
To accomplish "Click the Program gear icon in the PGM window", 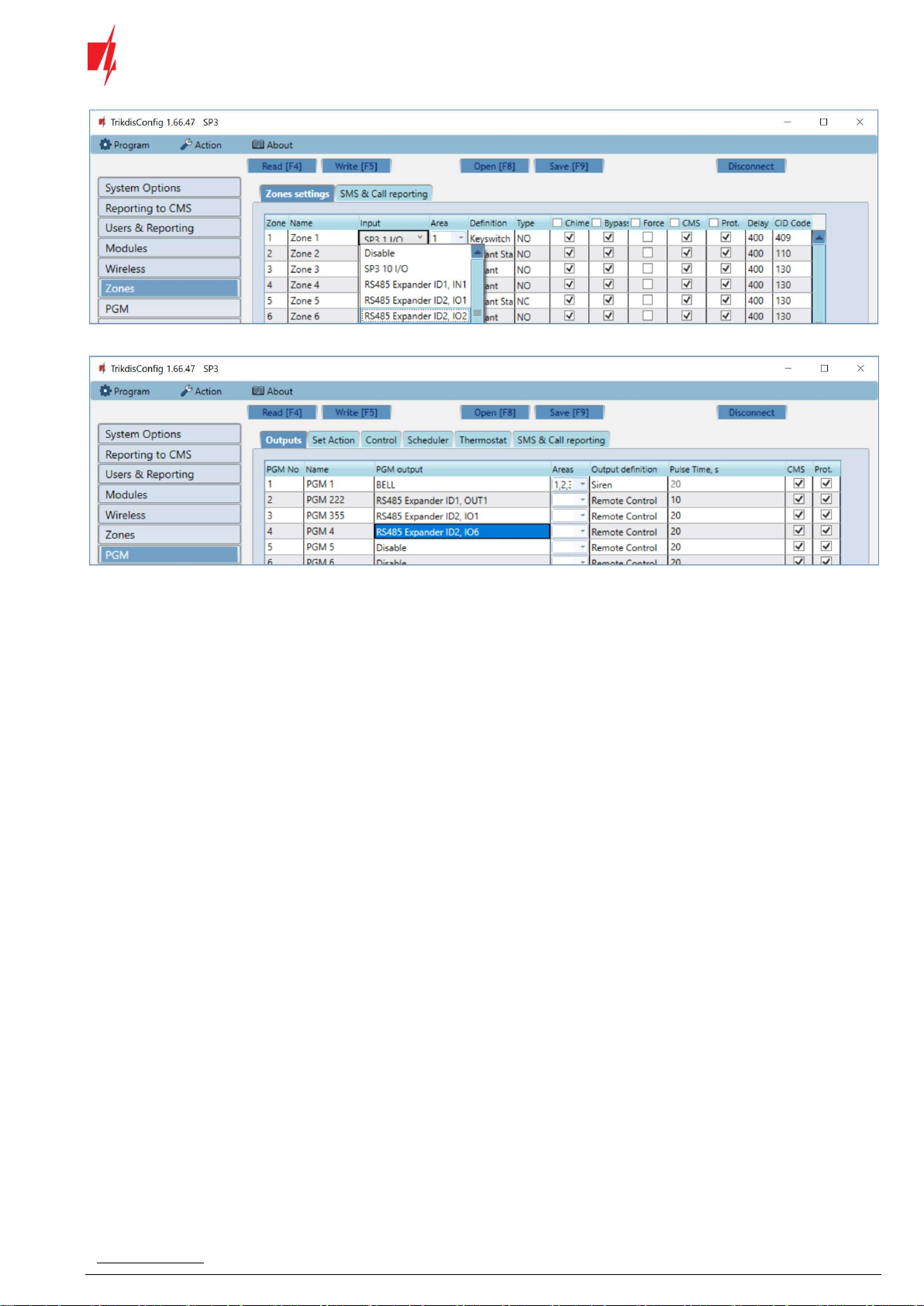I will click(x=105, y=391).
